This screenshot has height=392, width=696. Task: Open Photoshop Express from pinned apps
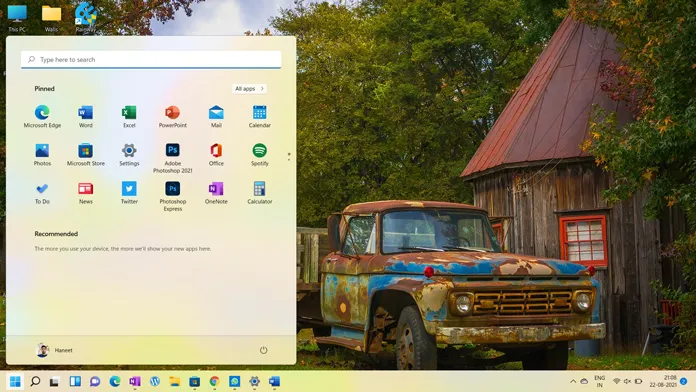(x=173, y=196)
